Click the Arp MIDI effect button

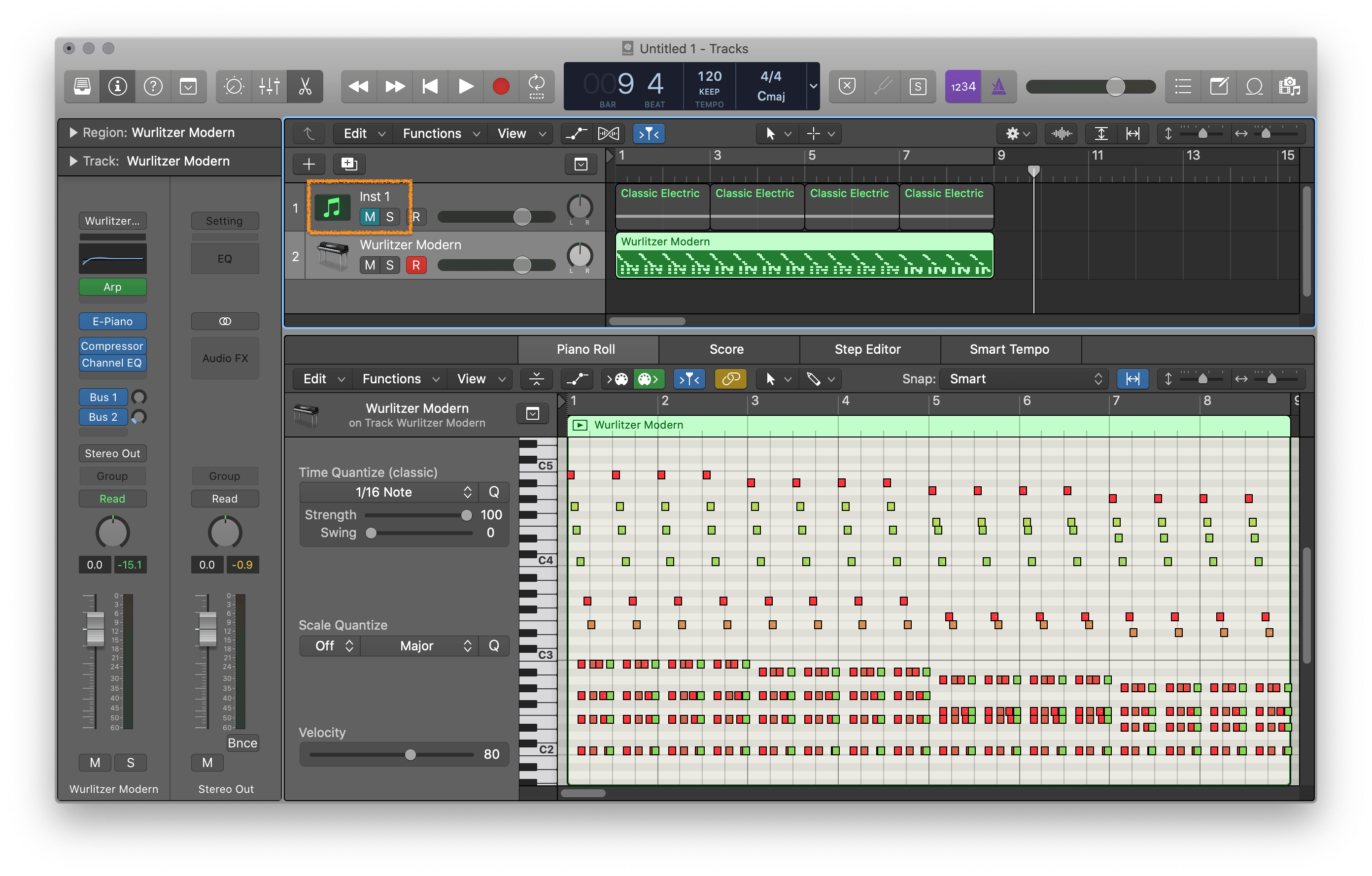tap(112, 287)
